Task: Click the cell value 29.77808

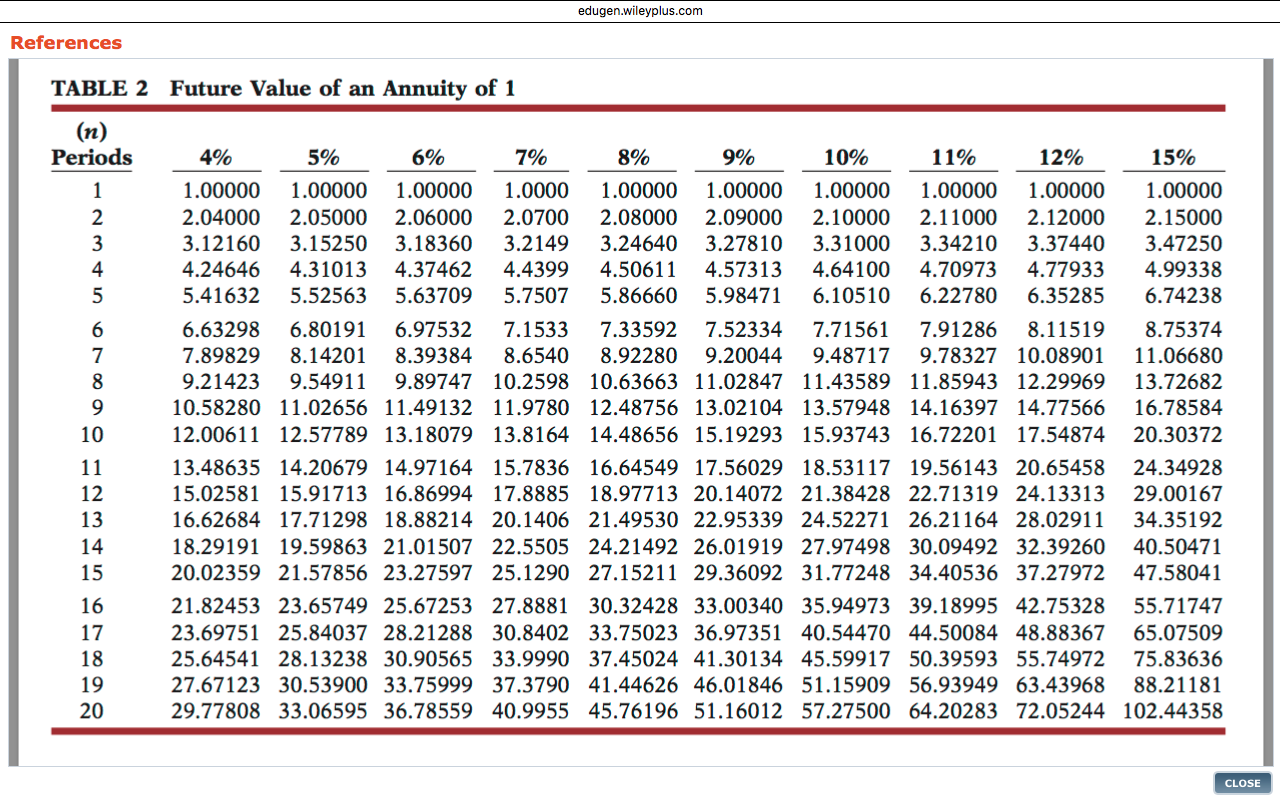Action: coord(216,712)
